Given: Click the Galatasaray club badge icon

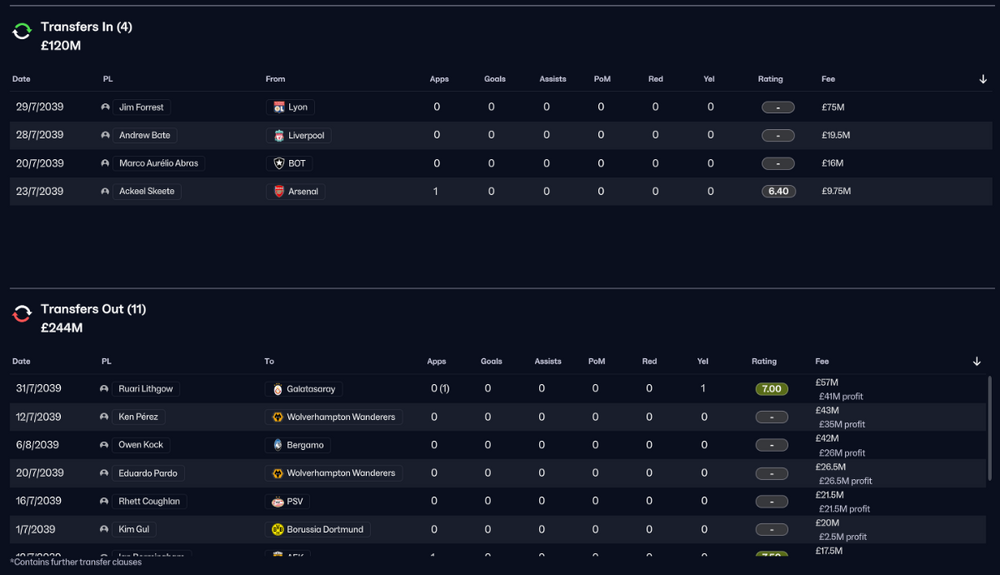Looking at the screenshot, I should (277, 389).
